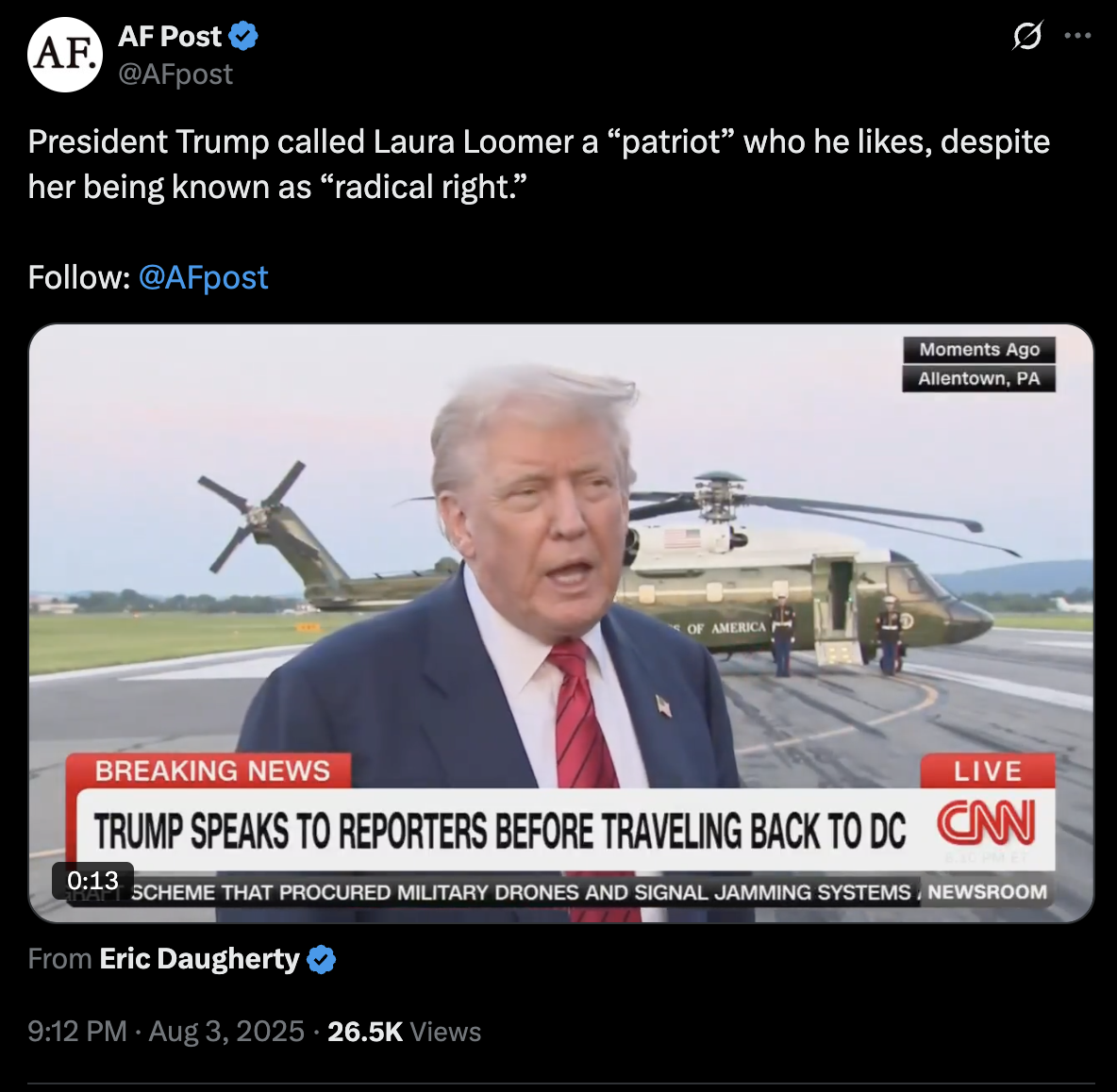
Task: Click the Grok explain-post icon
Action: (x=1027, y=36)
